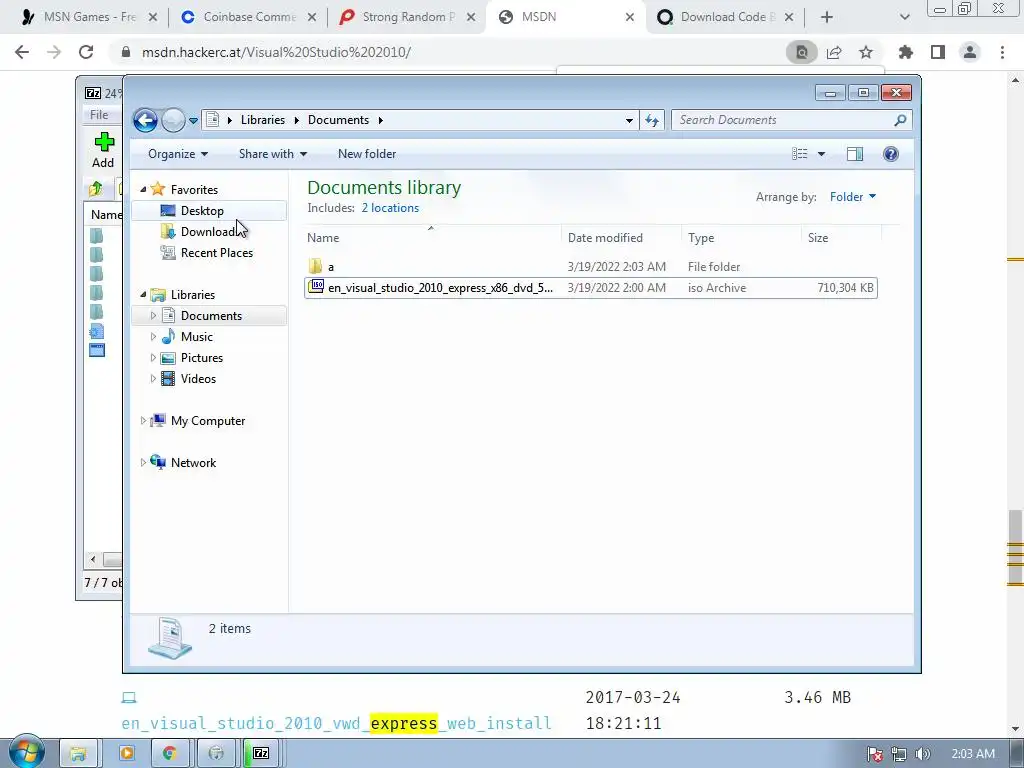
Task: Open Explorer help via question mark icon
Action: [x=891, y=154]
